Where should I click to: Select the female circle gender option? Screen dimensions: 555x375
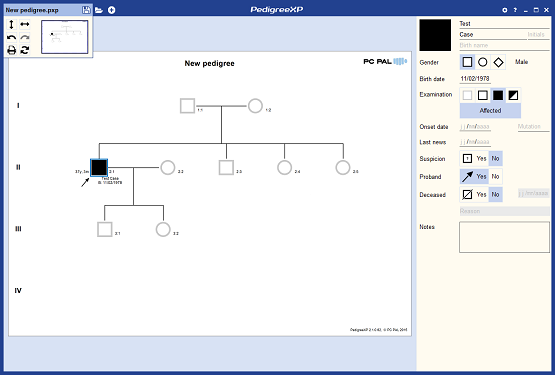(482, 62)
